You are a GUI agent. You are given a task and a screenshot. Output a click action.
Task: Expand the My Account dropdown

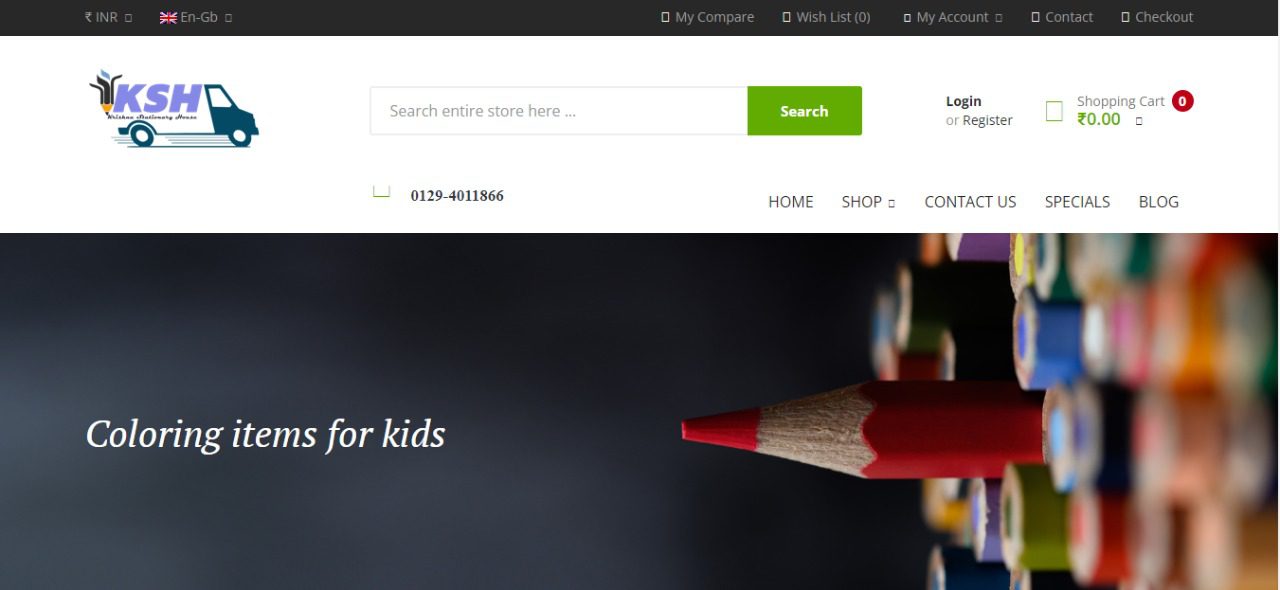(x=953, y=17)
